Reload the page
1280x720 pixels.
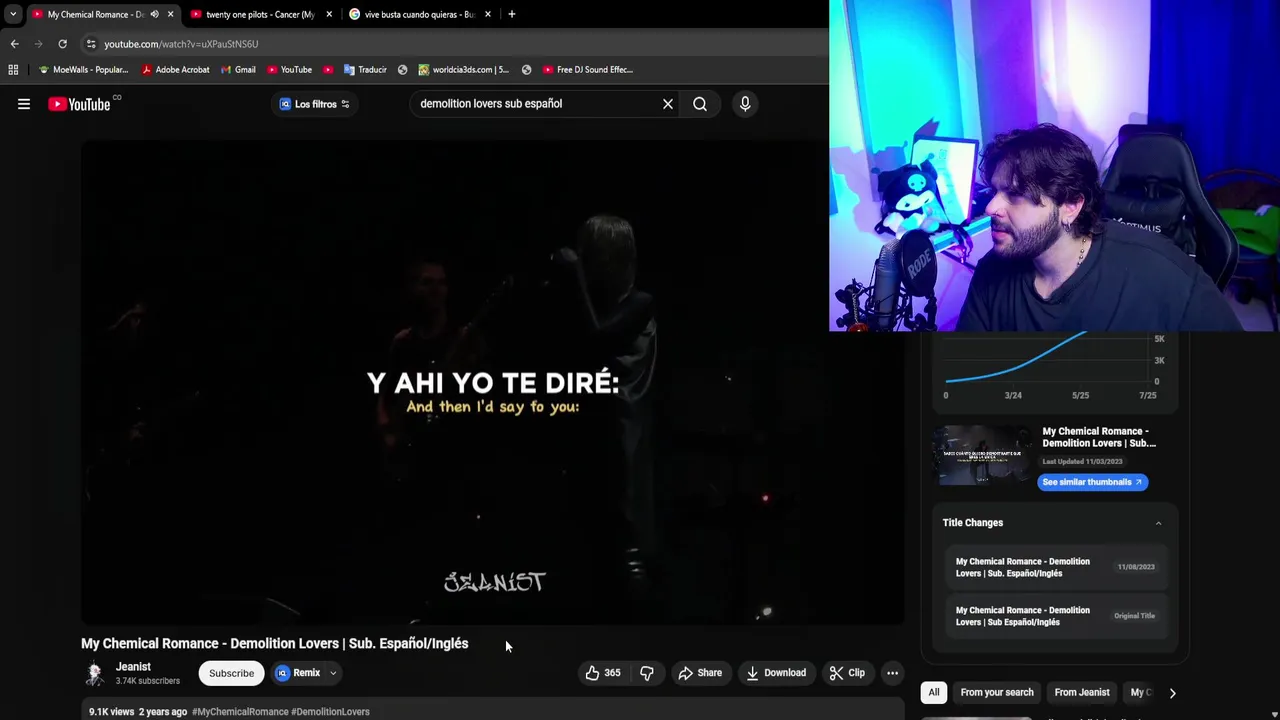(x=62, y=44)
